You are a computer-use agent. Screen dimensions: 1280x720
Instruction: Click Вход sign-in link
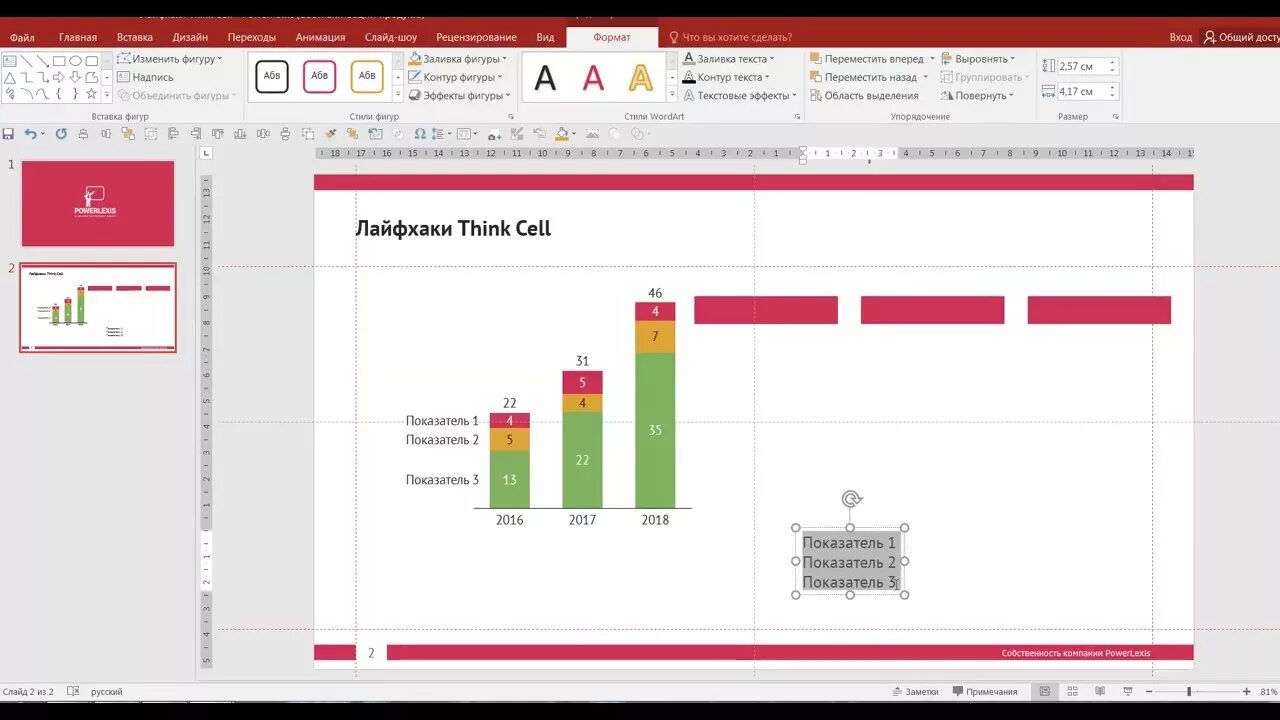pyautogui.click(x=1180, y=37)
